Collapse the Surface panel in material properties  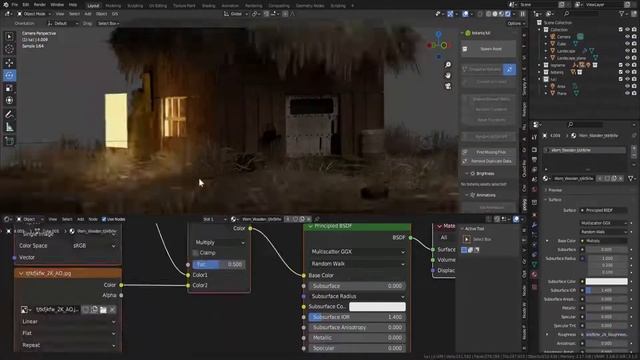[555, 200]
